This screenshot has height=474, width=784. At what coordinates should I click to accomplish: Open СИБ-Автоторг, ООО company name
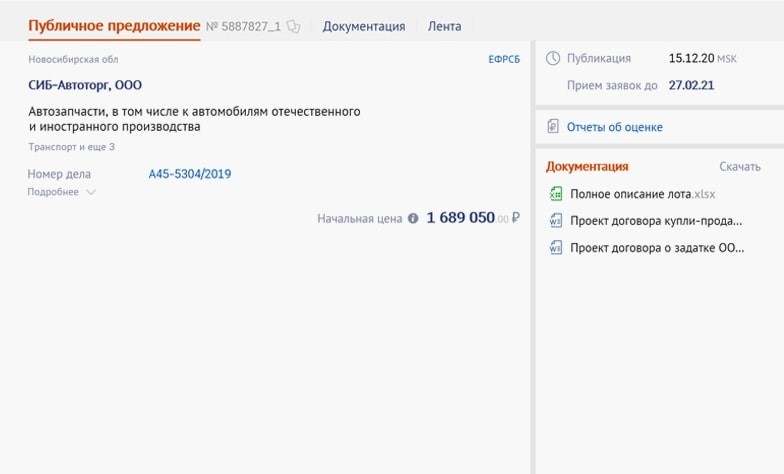click(85, 85)
